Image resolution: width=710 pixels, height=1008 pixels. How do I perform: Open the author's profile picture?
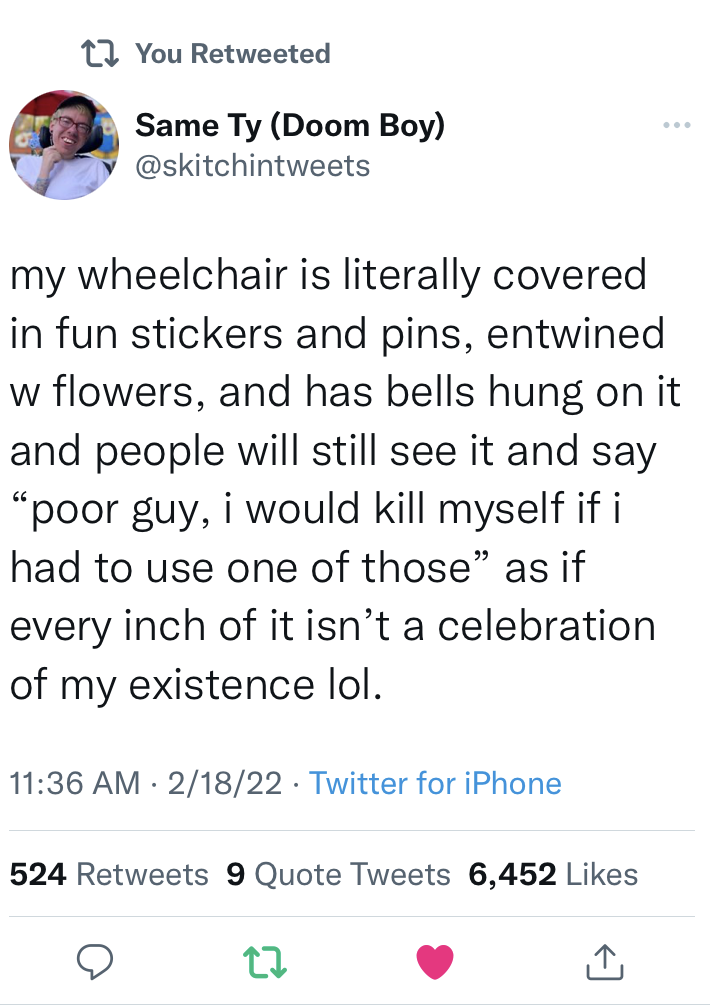point(66,145)
